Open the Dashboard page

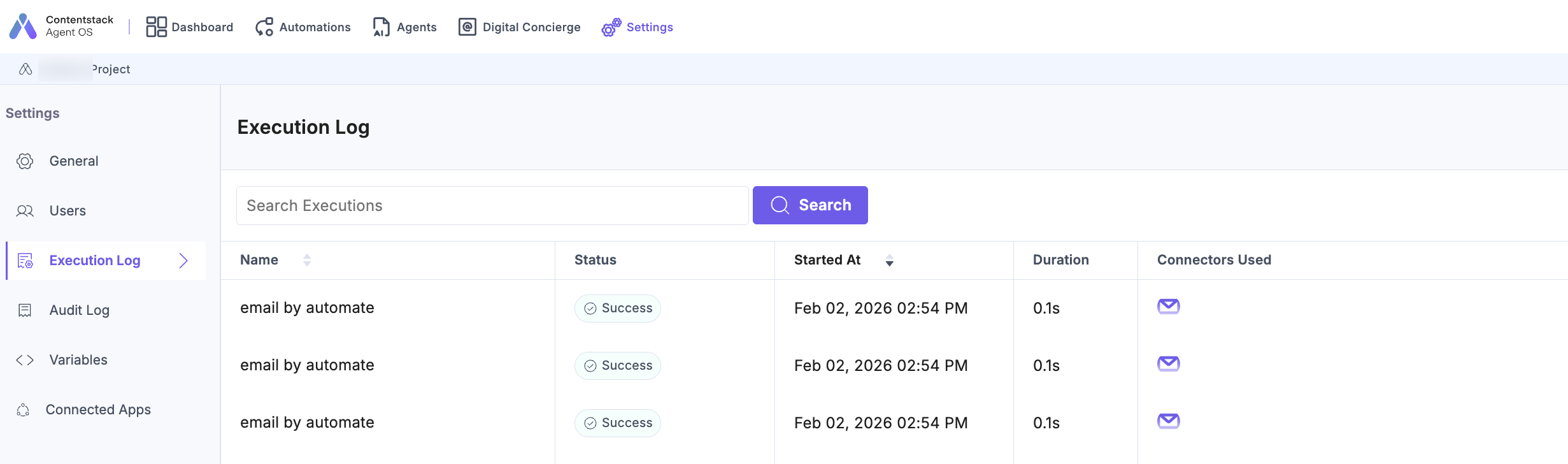pos(189,27)
